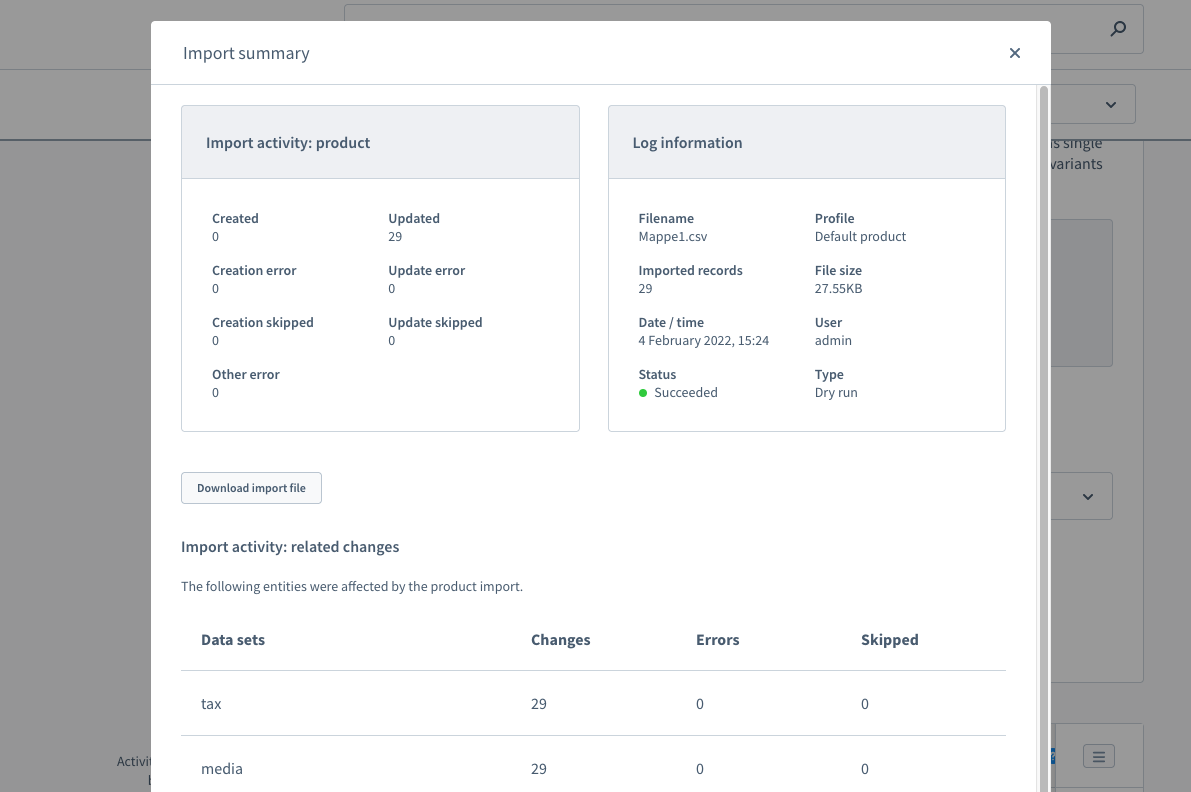Click the green Succeeded status dot
The height and width of the screenshot is (792, 1191).
click(x=643, y=393)
